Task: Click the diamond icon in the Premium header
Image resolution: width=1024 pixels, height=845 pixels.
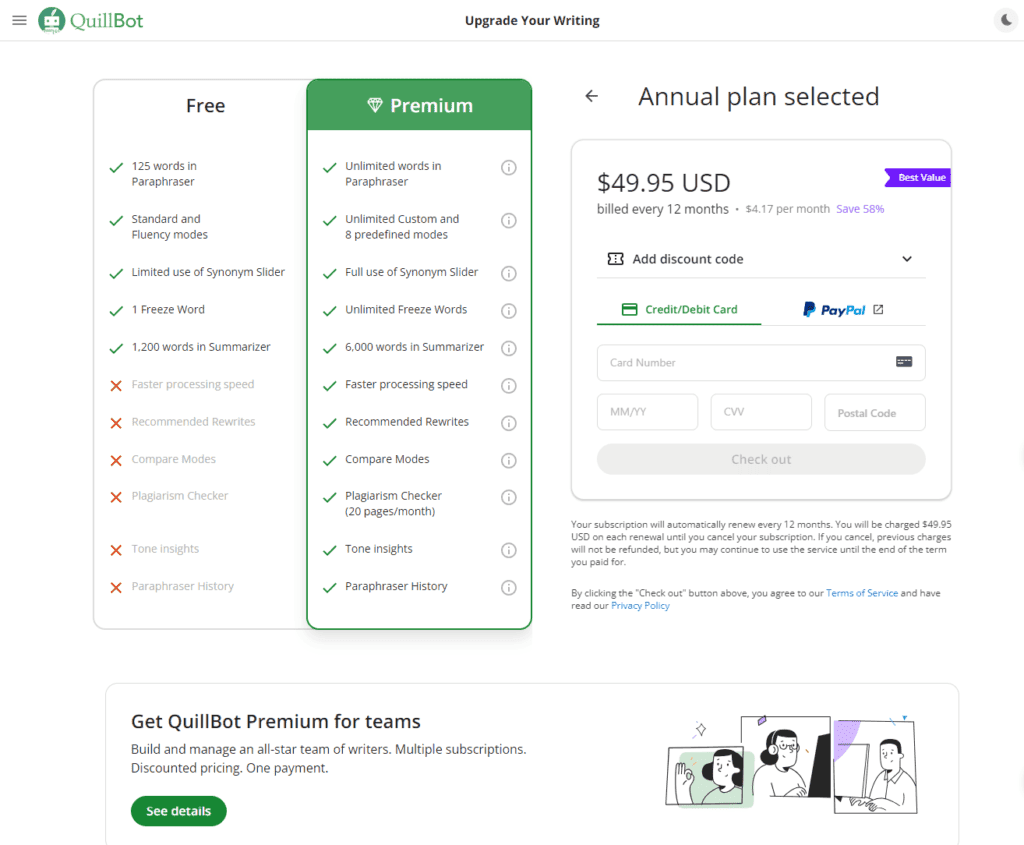Action: [x=375, y=104]
